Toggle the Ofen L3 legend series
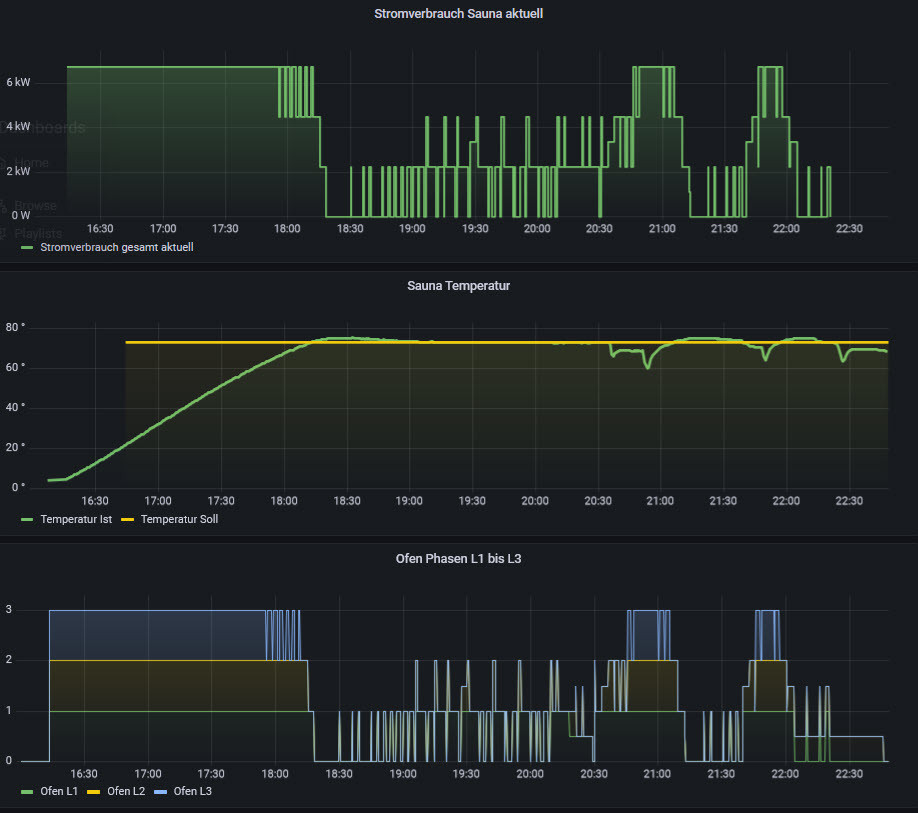The width and height of the screenshot is (918, 813). pyautogui.click(x=193, y=791)
